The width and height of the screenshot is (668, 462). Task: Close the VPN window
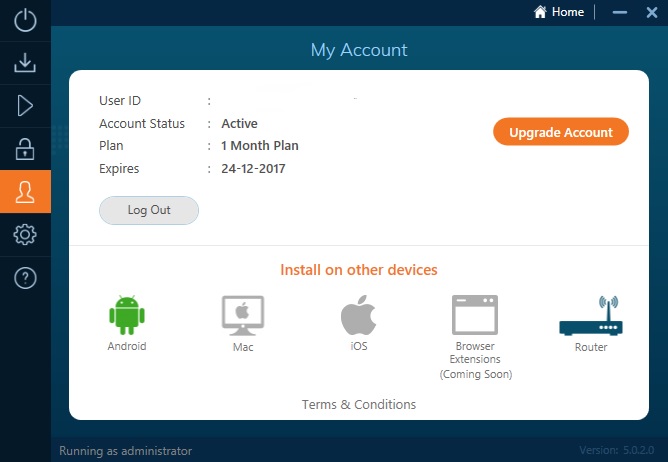pos(652,12)
